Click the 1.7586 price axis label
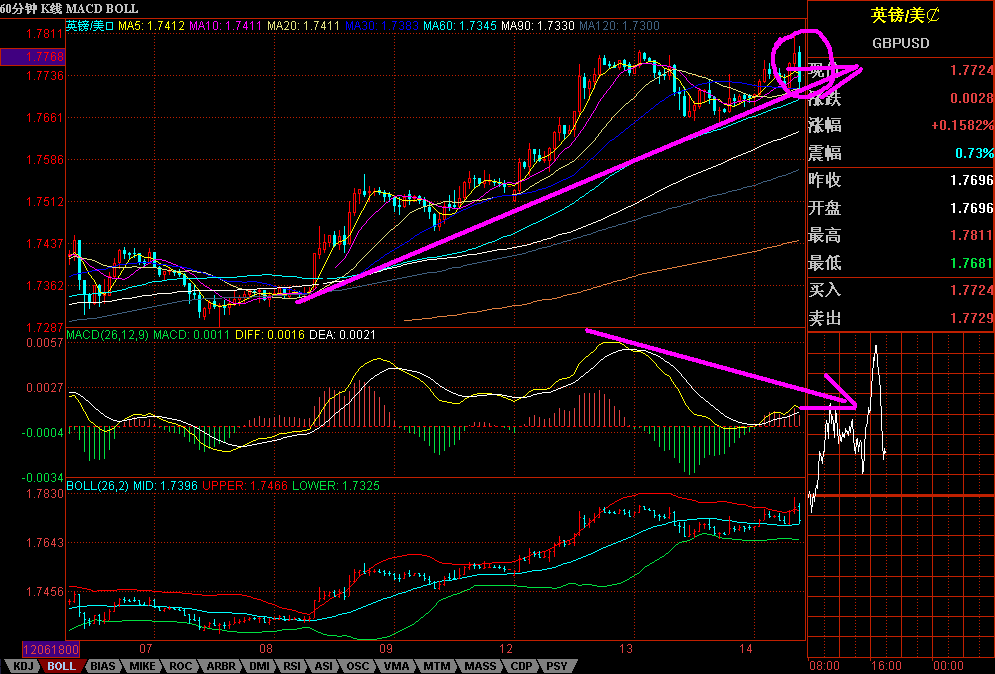Screen dimensions: 995x674 pos(44,159)
